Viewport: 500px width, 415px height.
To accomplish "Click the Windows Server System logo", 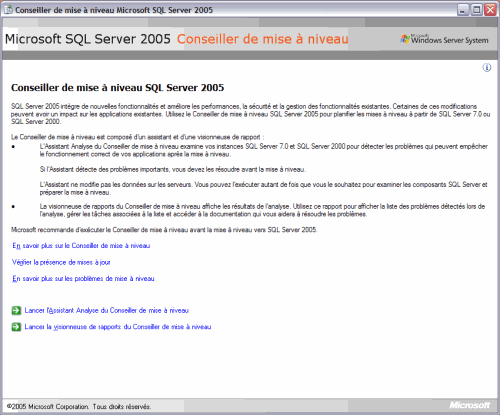I will [x=444, y=39].
